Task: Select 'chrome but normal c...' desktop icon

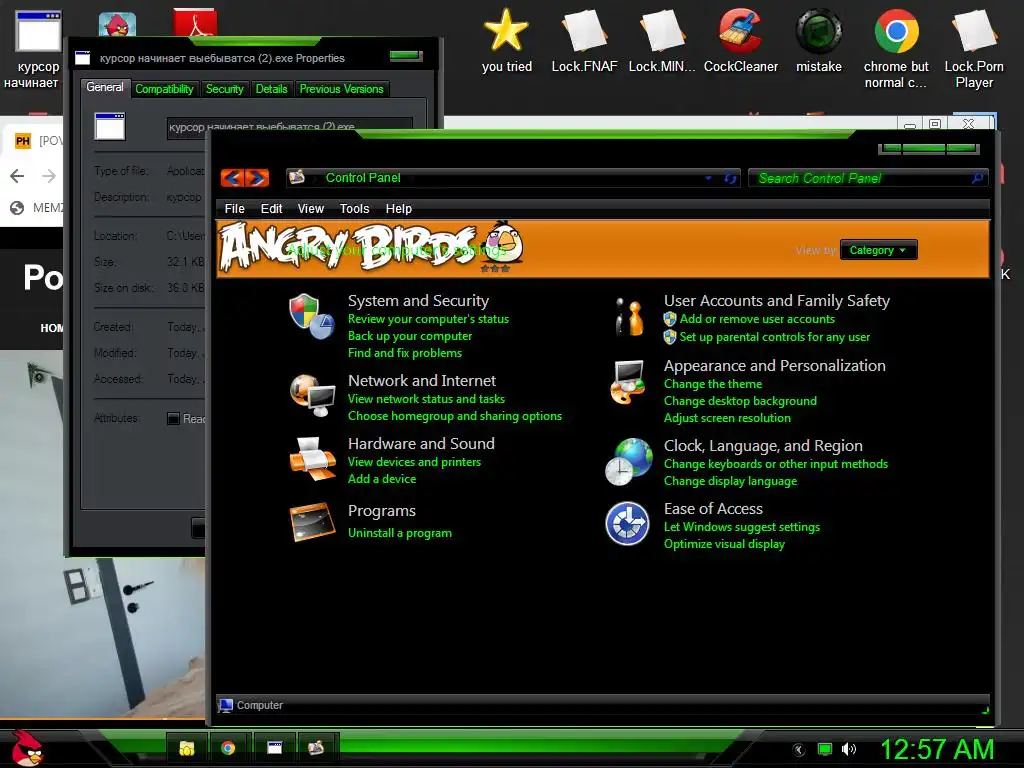Action: coord(896,48)
